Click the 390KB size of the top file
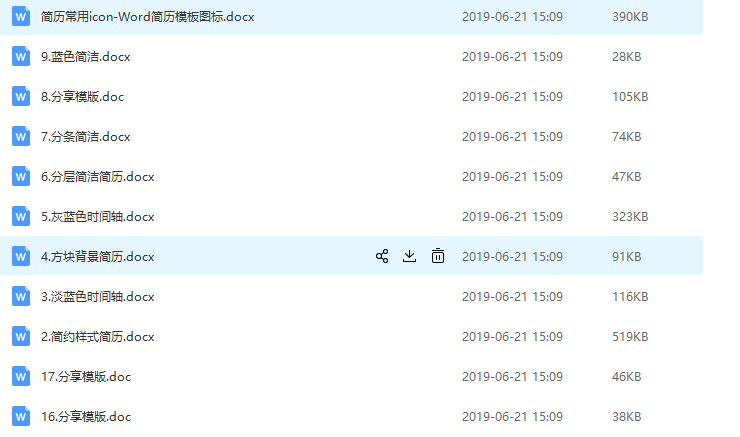 point(630,17)
